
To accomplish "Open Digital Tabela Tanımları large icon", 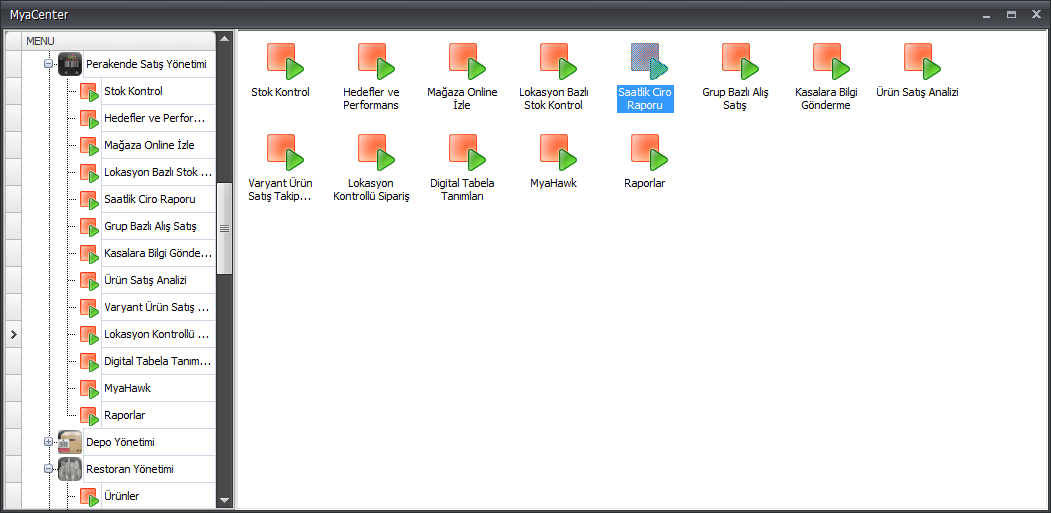I will coord(468,152).
